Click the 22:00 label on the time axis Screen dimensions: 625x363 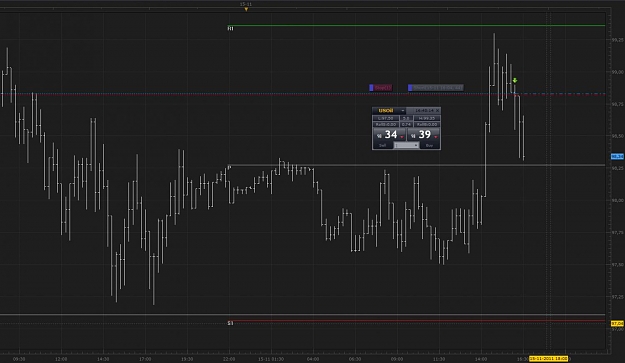point(229,359)
